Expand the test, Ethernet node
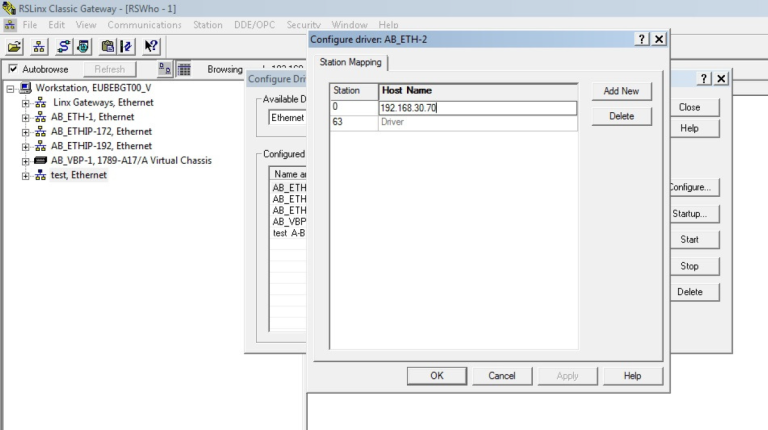768x430 pixels. click(x=25, y=176)
